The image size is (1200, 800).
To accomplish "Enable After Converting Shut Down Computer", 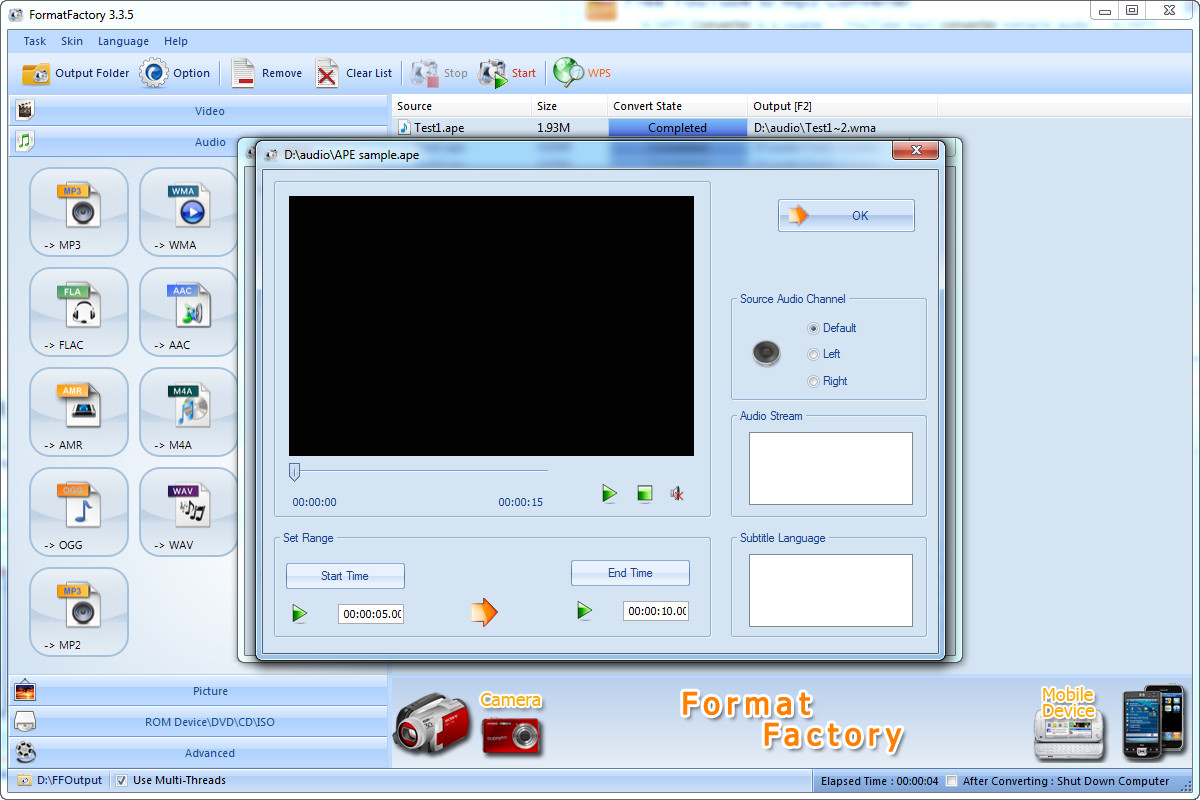I will click(952, 781).
